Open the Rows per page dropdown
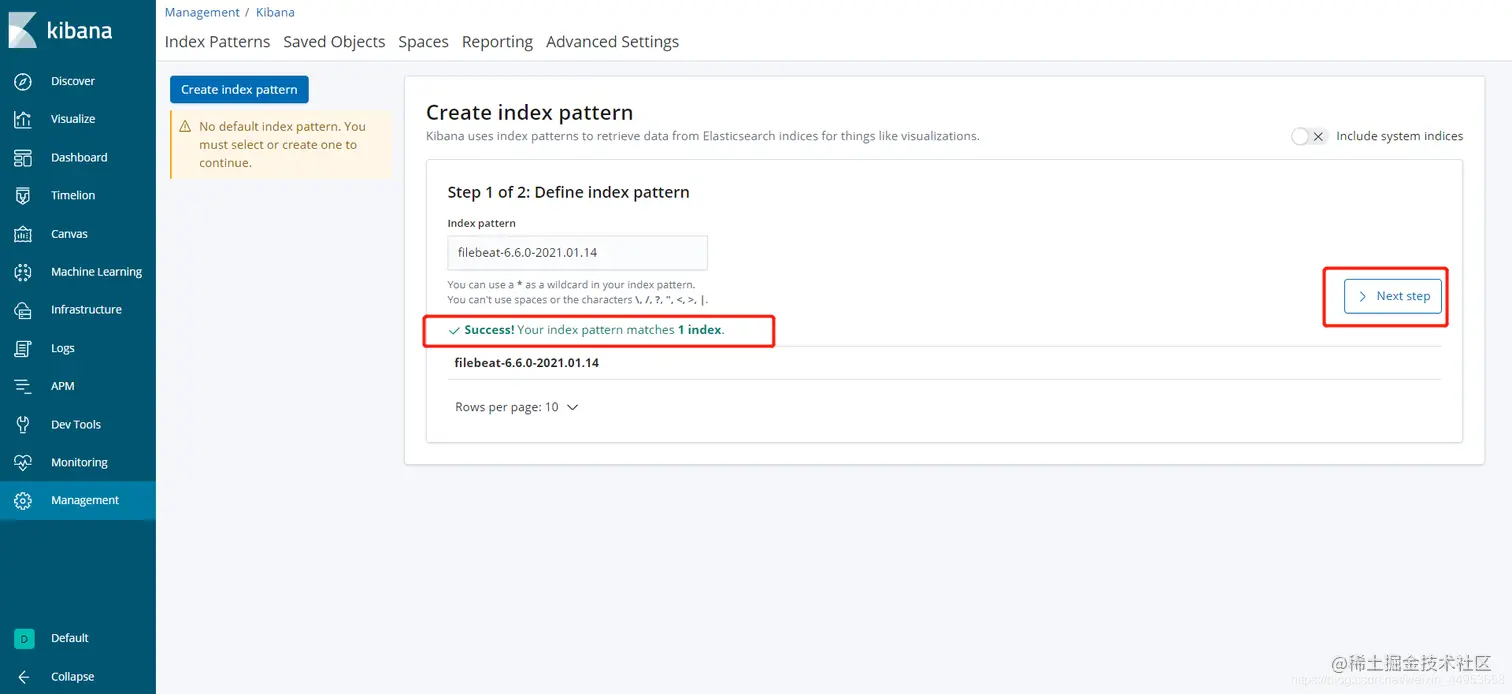Image resolution: width=1512 pixels, height=694 pixels. [x=517, y=407]
